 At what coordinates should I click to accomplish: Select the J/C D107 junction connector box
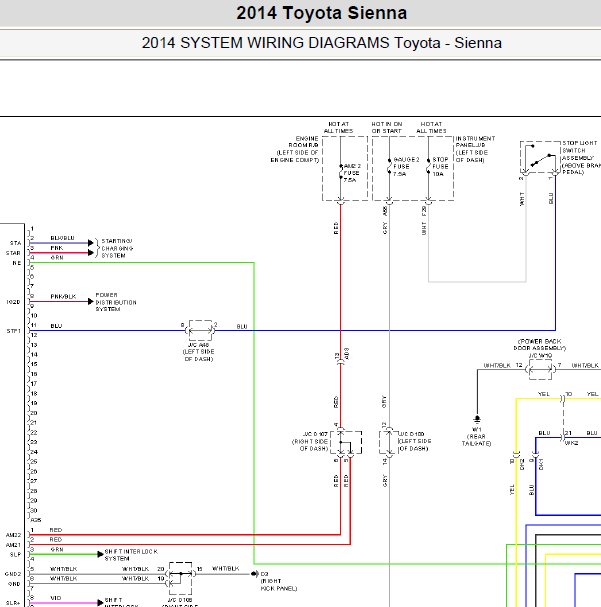pos(346,442)
